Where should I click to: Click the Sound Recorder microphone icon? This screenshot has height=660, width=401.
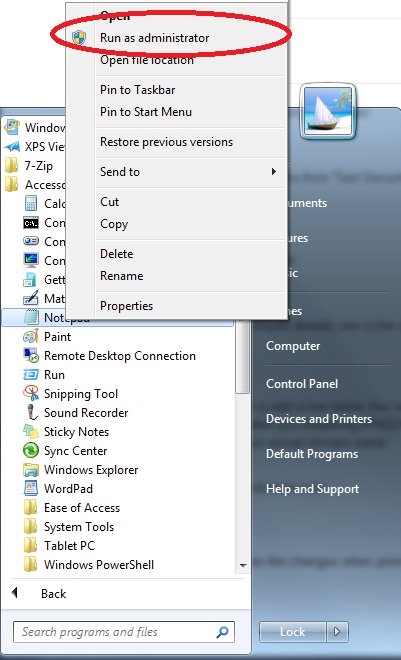[x=31, y=412]
